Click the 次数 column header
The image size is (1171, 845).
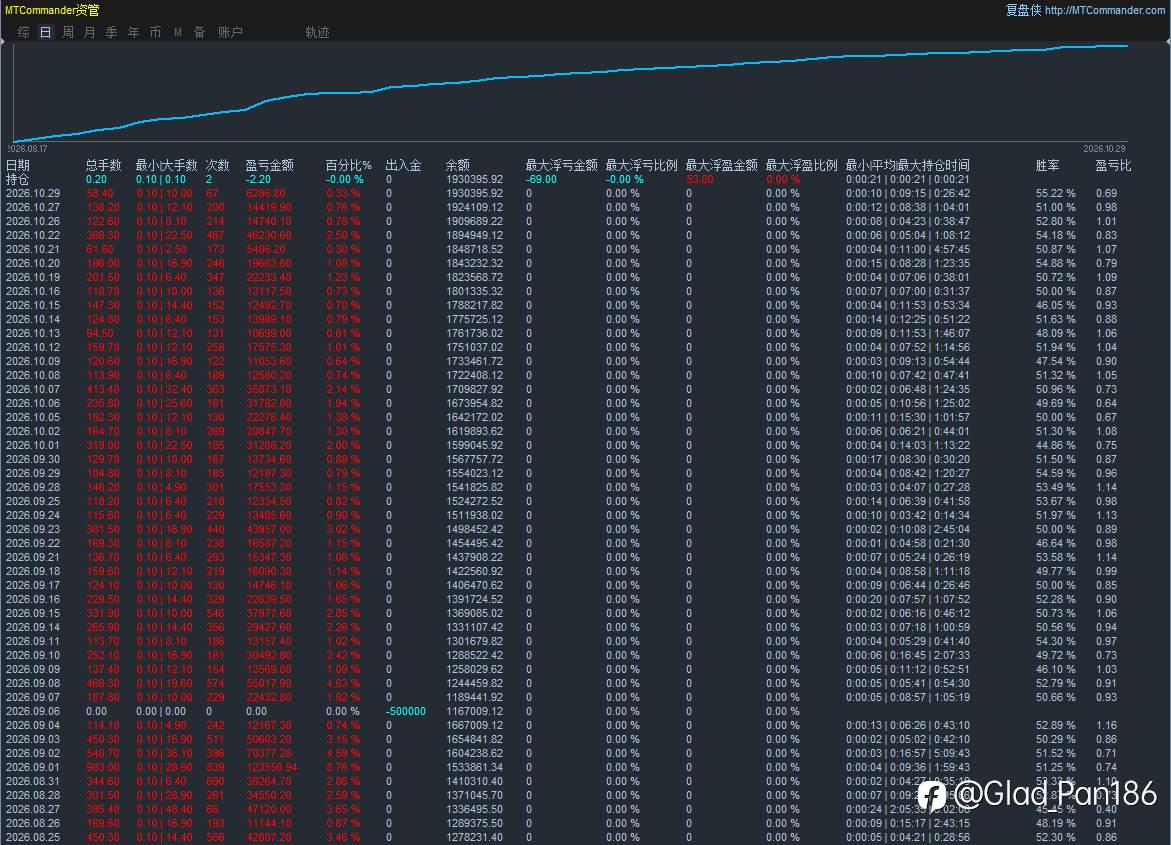click(217, 165)
